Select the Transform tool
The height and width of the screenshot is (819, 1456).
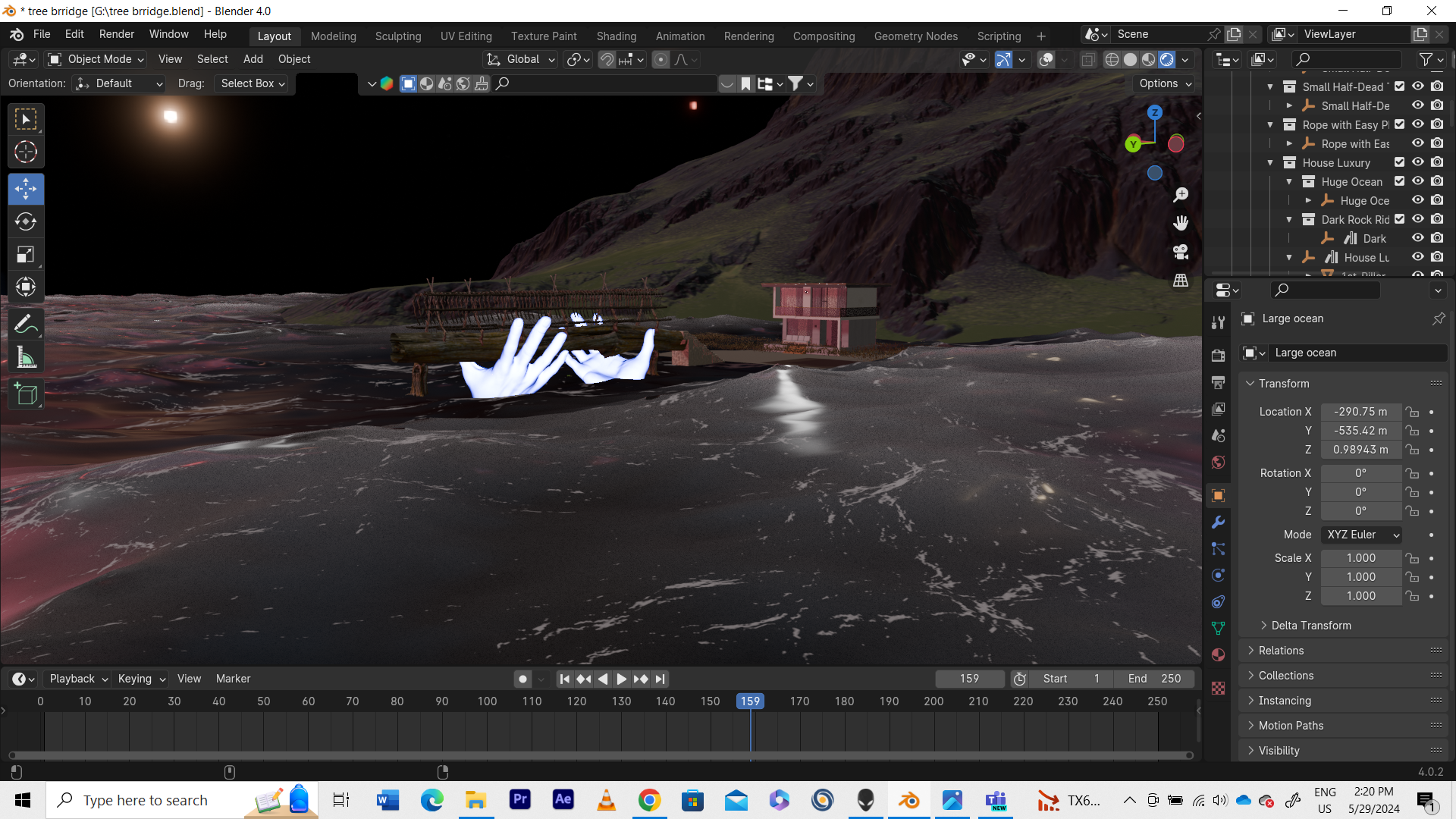[x=26, y=287]
